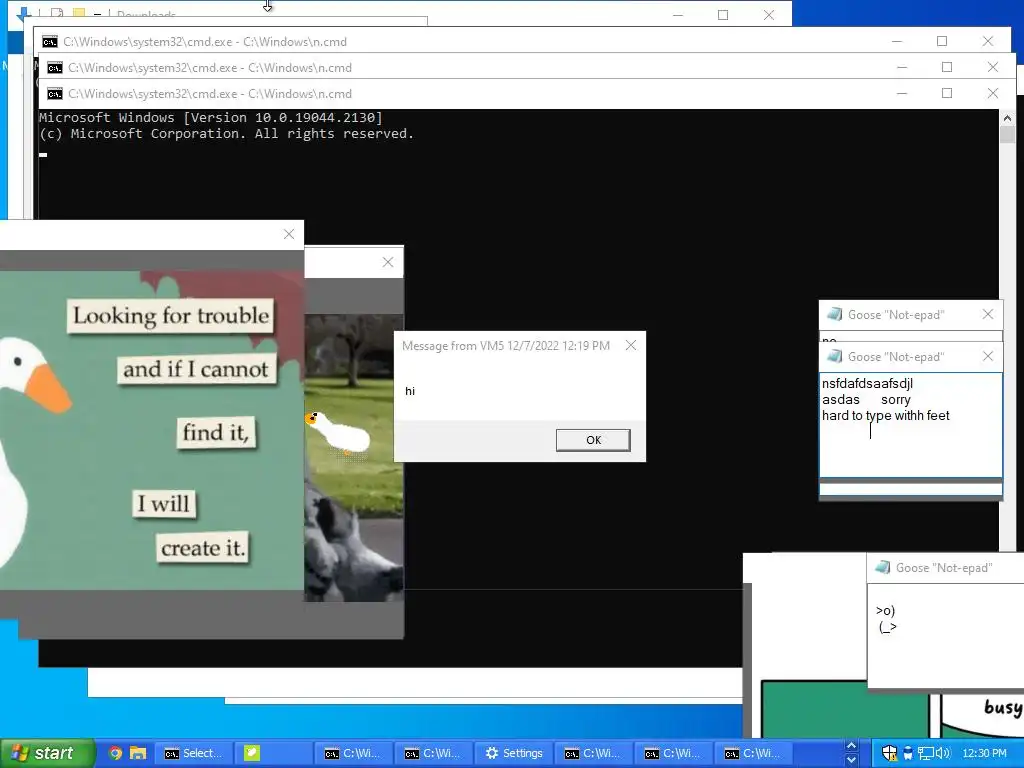
Task: Click the 'busy' text in the comic image
Action: coord(1002,708)
